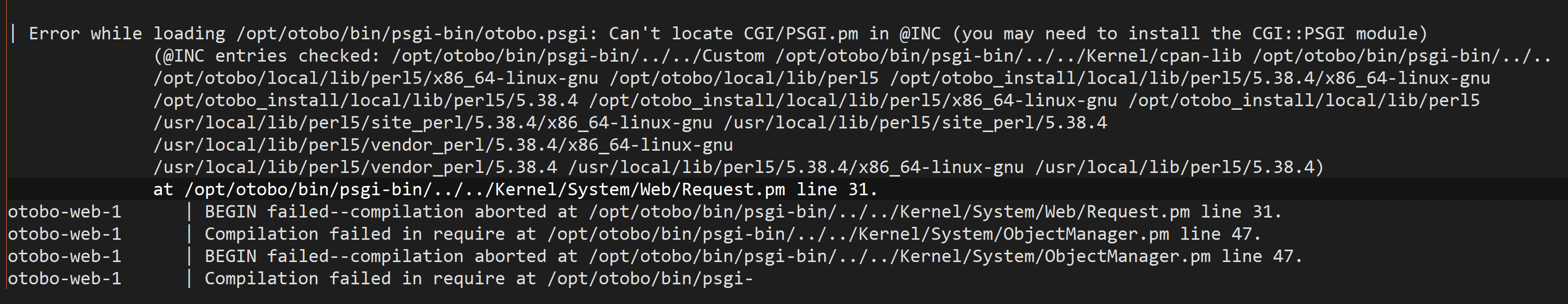
Task: Open the path ending in /Custom
Action: [577, 56]
